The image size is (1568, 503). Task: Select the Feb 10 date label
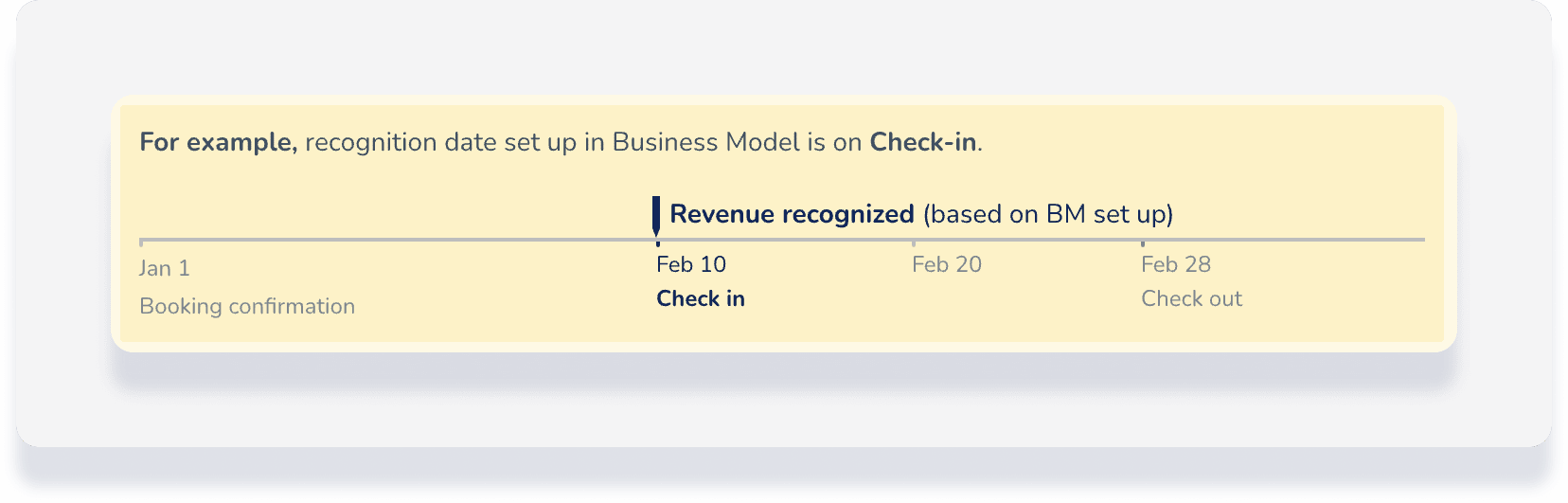coord(691,264)
